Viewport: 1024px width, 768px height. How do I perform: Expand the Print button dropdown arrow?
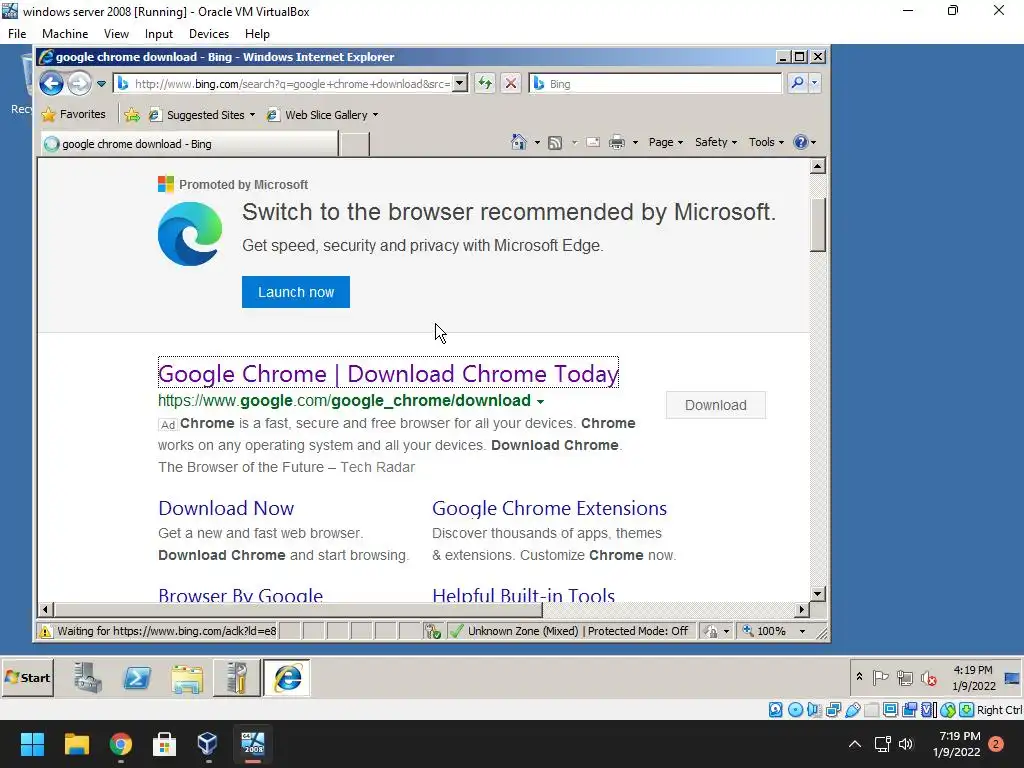pos(635,142)
